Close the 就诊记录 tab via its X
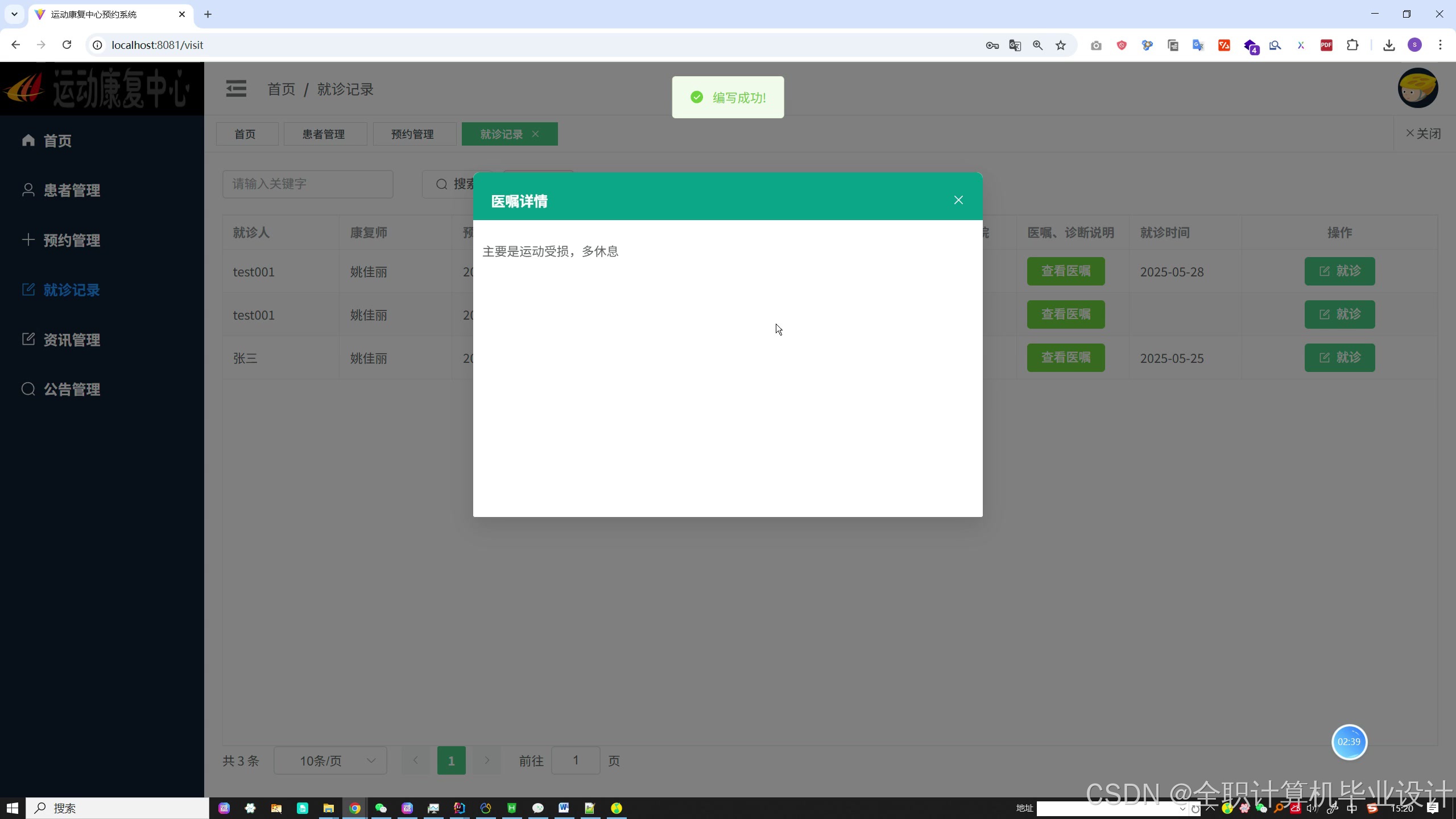The height and width of the screenshot is (819, 1456). 535,134
